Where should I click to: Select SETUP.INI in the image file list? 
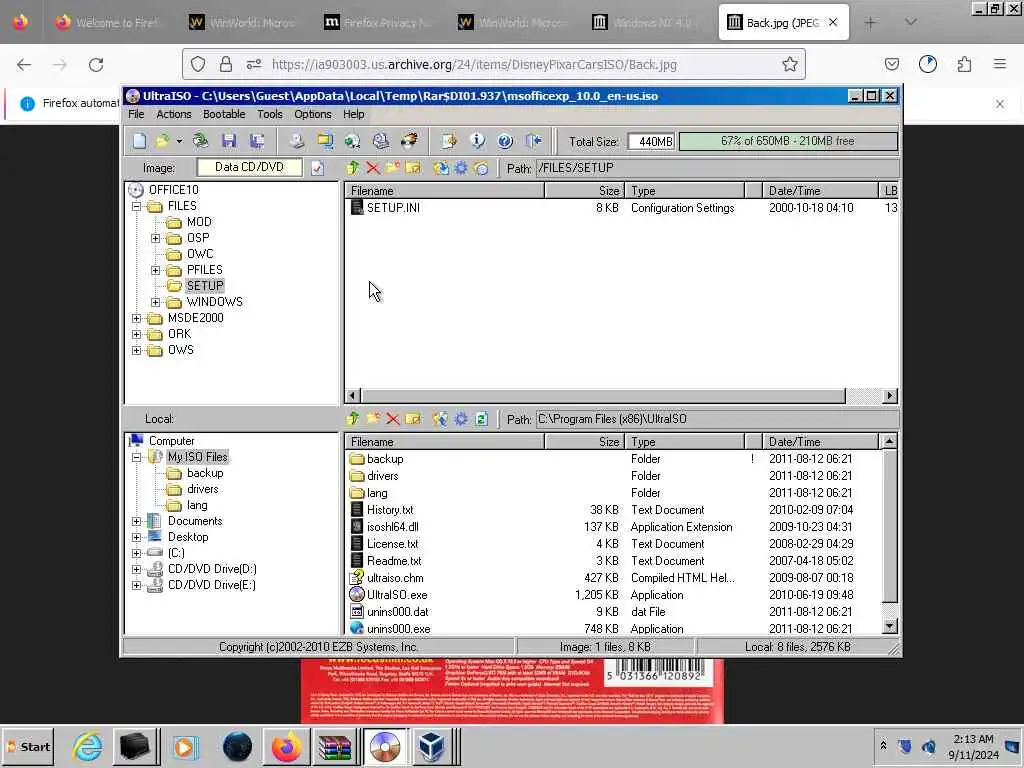393,208
